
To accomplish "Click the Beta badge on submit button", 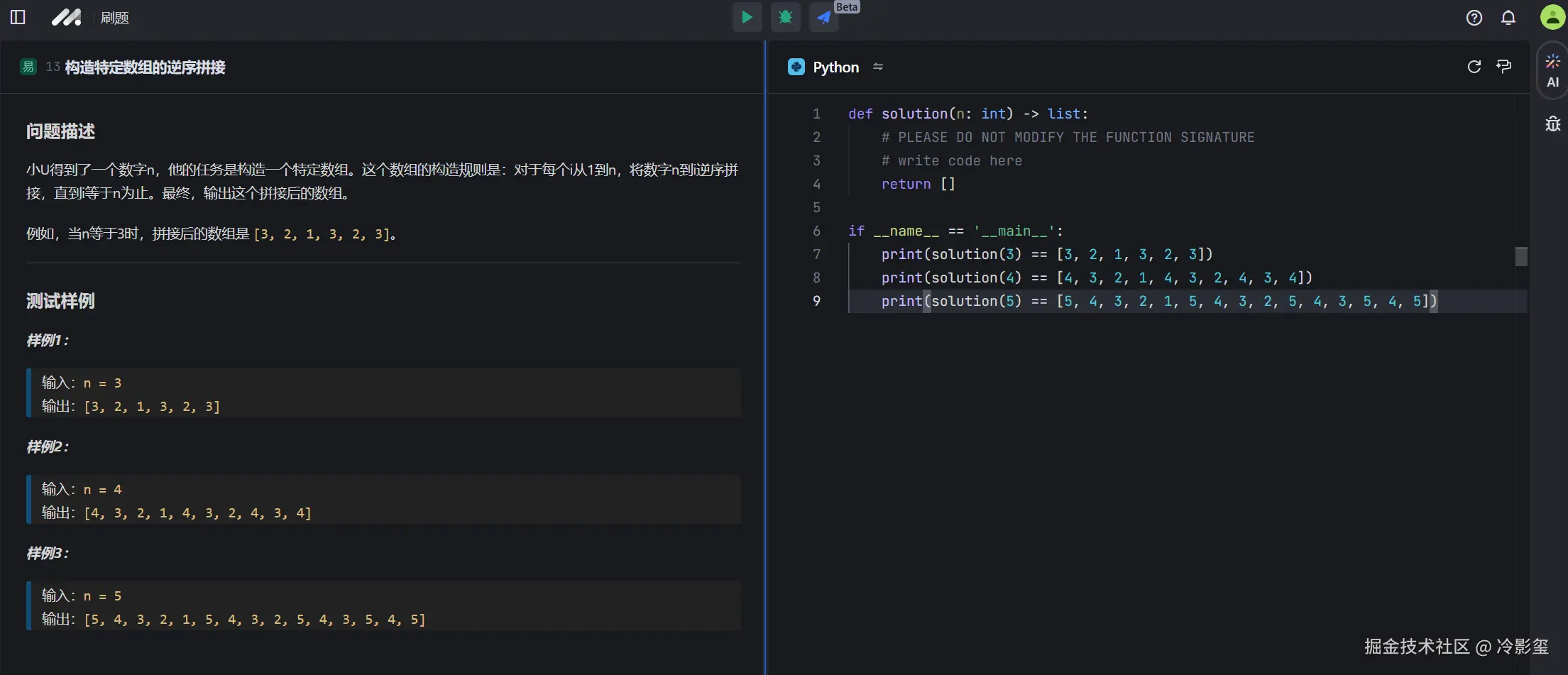I will point(847,7).
